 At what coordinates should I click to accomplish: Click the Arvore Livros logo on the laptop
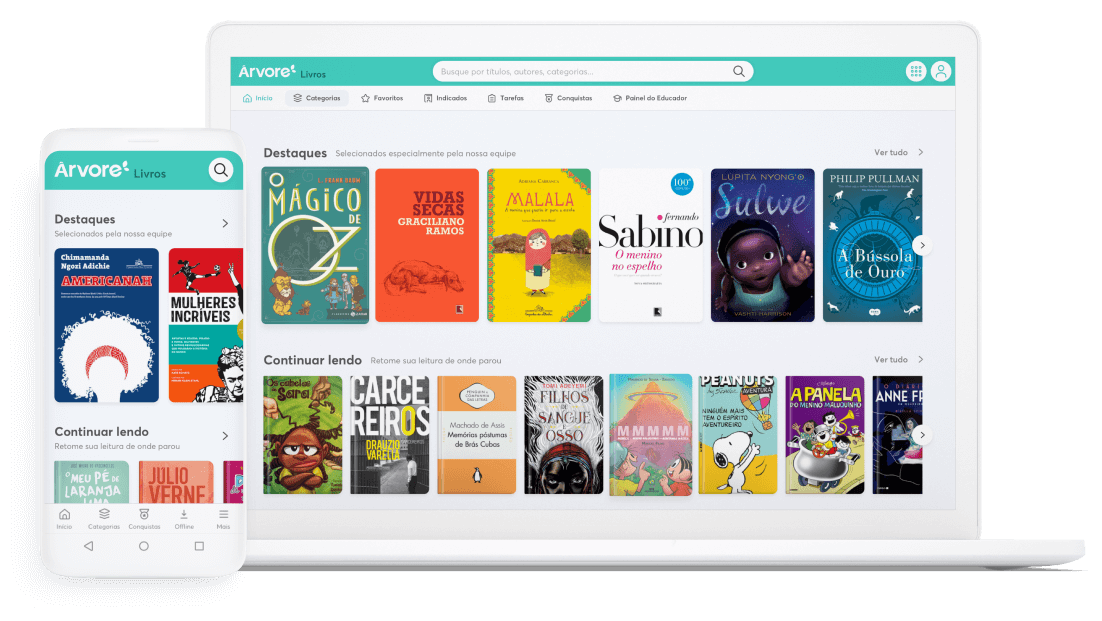[282, 72]
